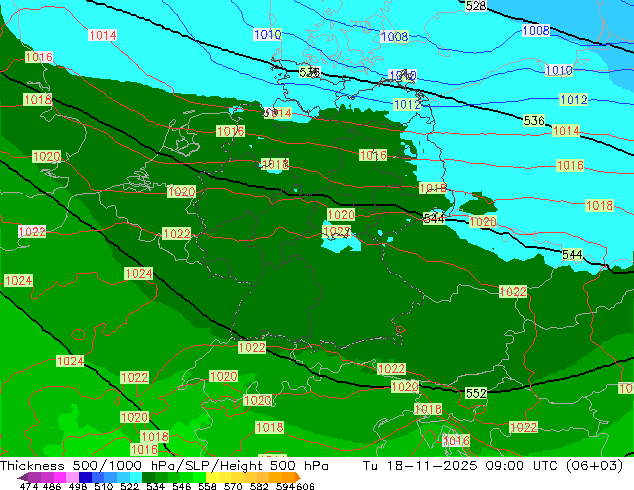634x490 pixels.
Task: Click the purple left arrow of the legend
Action: tap(23, 477)
